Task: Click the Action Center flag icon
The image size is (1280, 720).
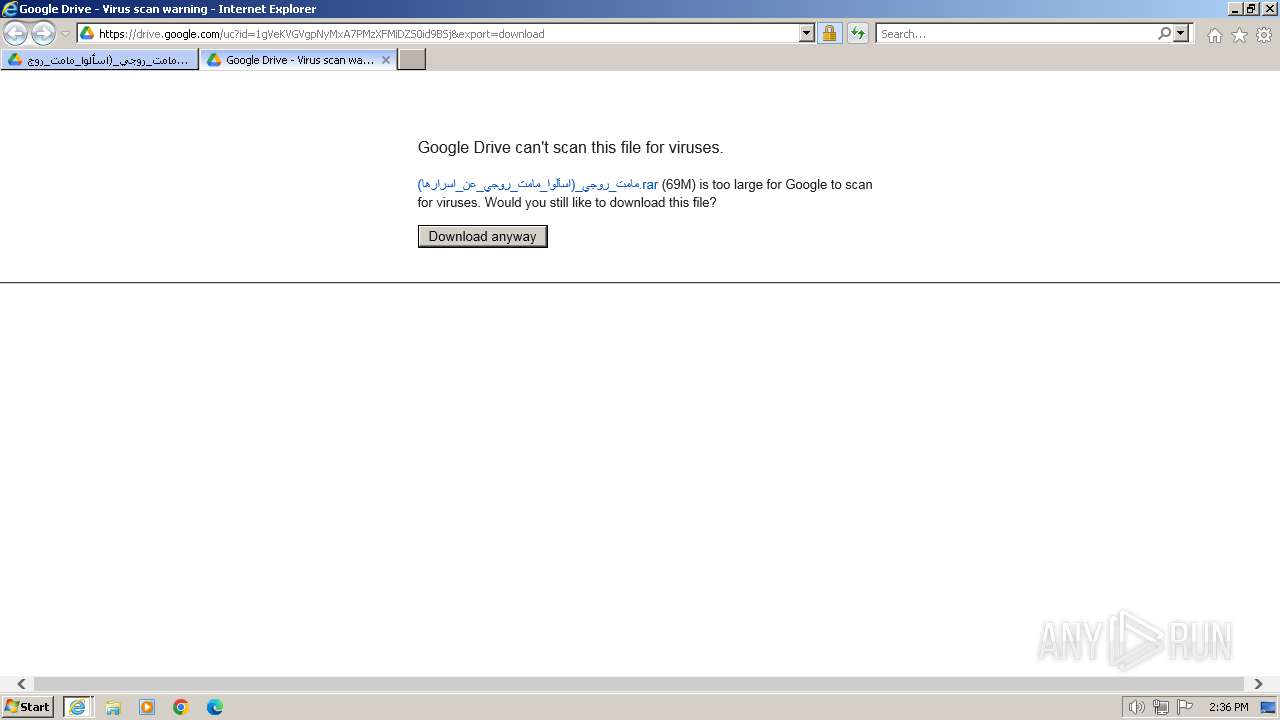Action: click(1185, 707)
